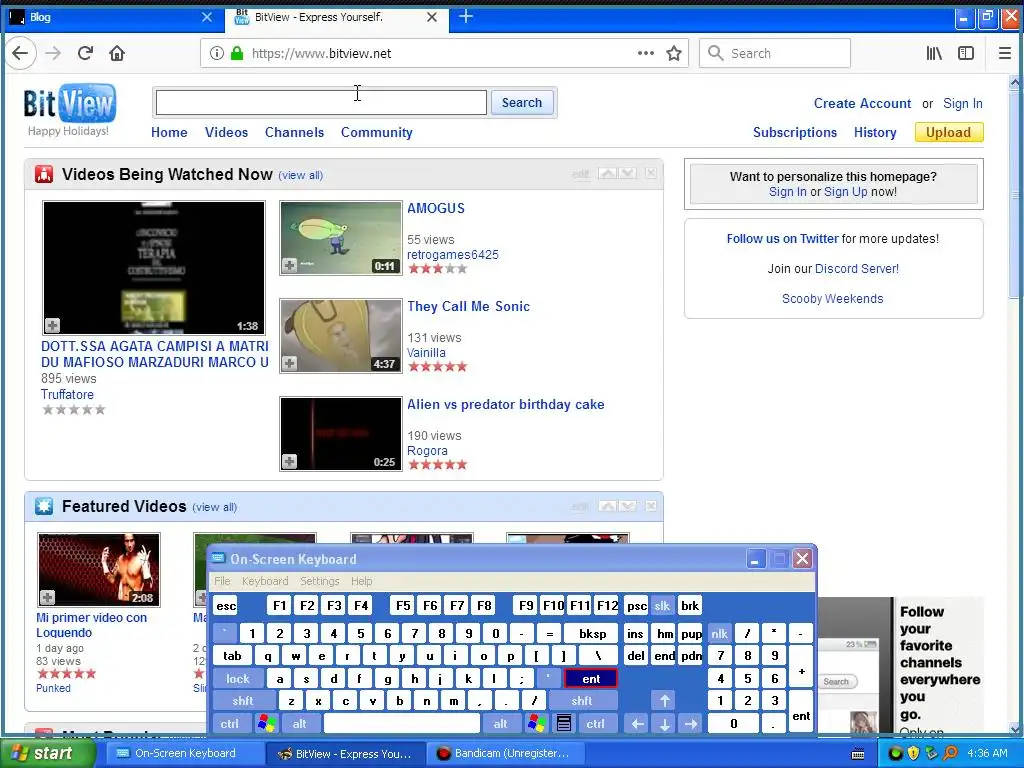The width and height of the screenshot is (1024, 768).
Task: Open the Alien vs predator birthday cake thumbnail
Action: (341, 434)
